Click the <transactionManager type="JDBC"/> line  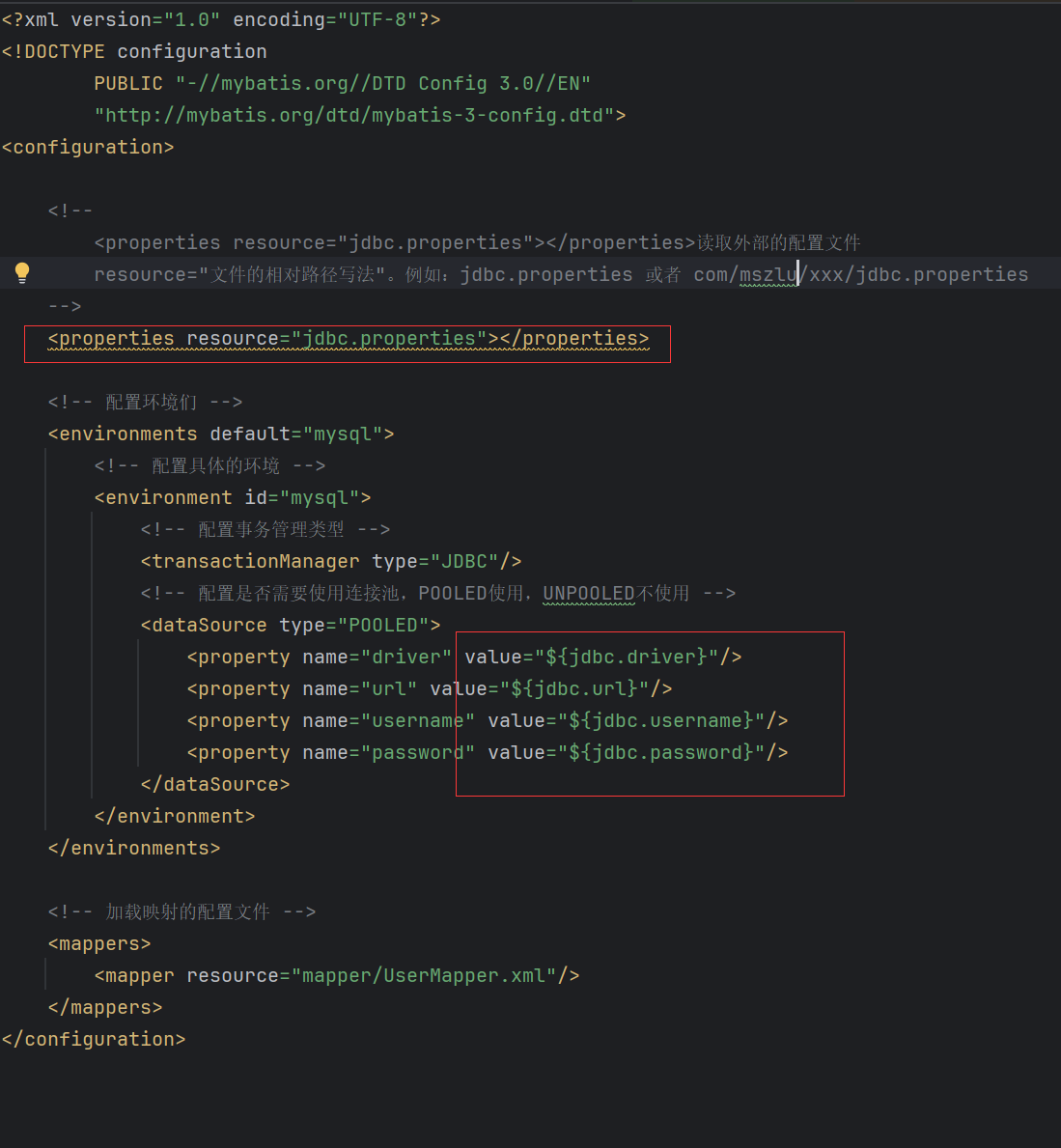pyautogui.click(x=331, y=562)
